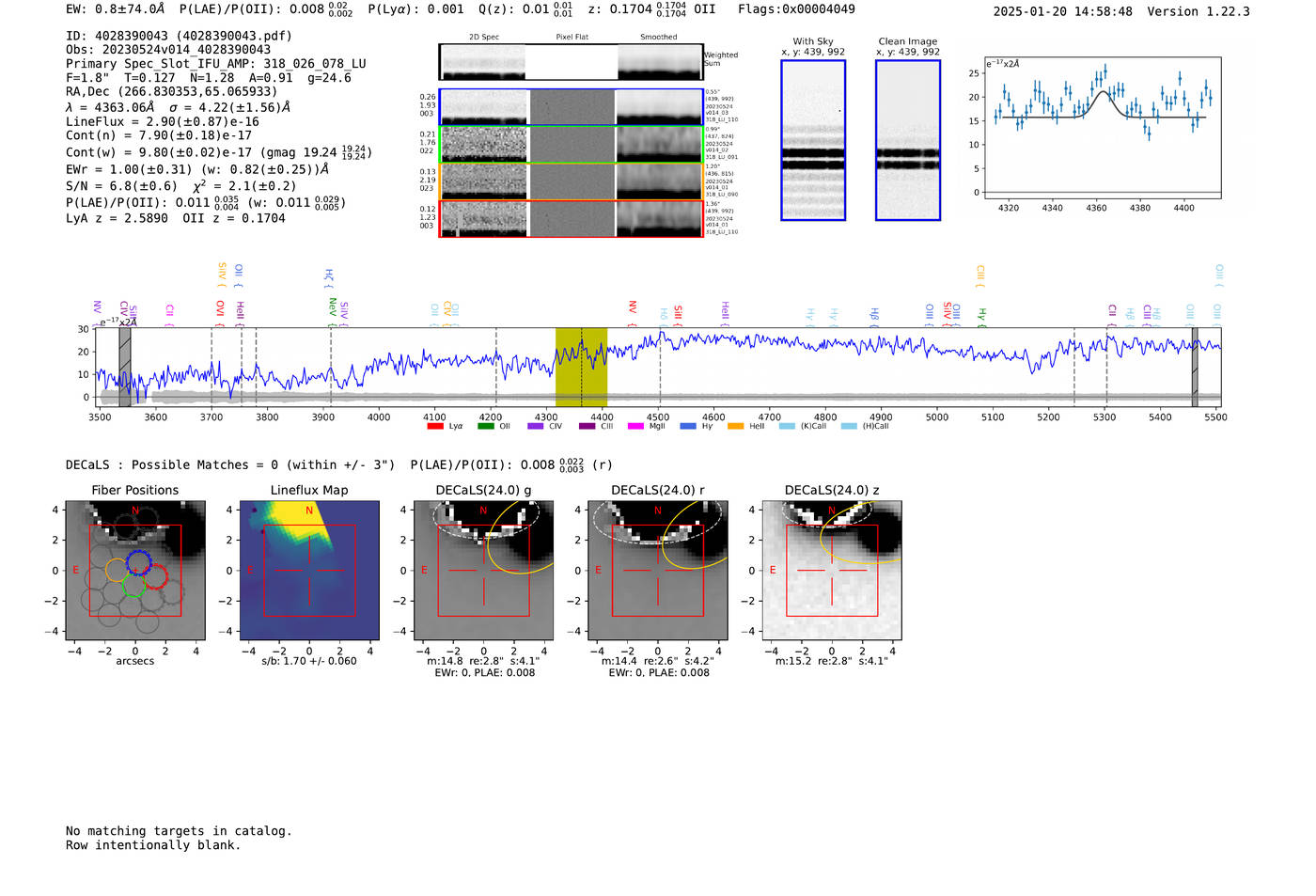The width and height of the screenshot is (1316, 896).
Task: Select the 'Flags:0x00004049' text
Action: [796, 8]
